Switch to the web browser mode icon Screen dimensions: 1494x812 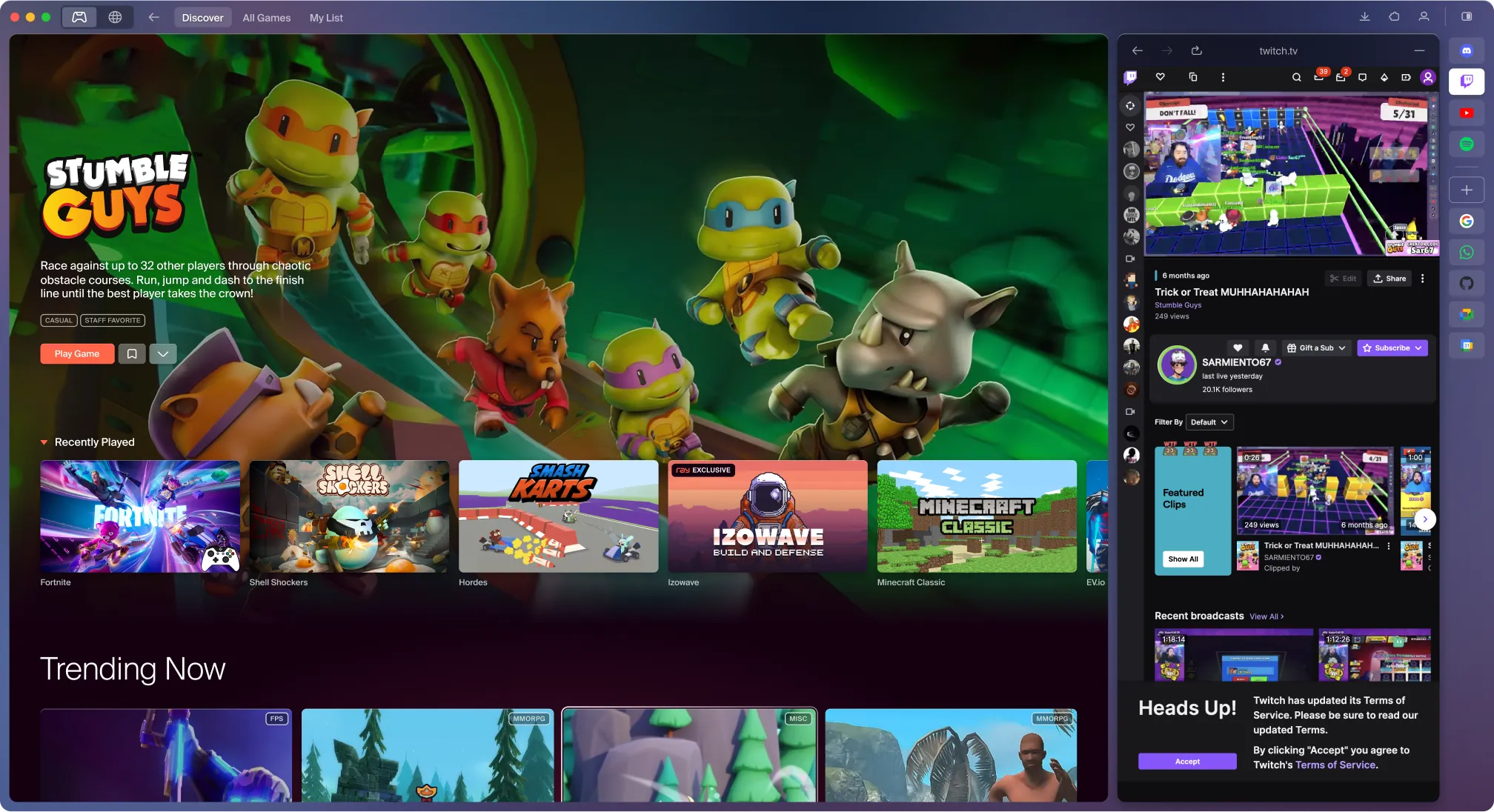tap(115, 17)
